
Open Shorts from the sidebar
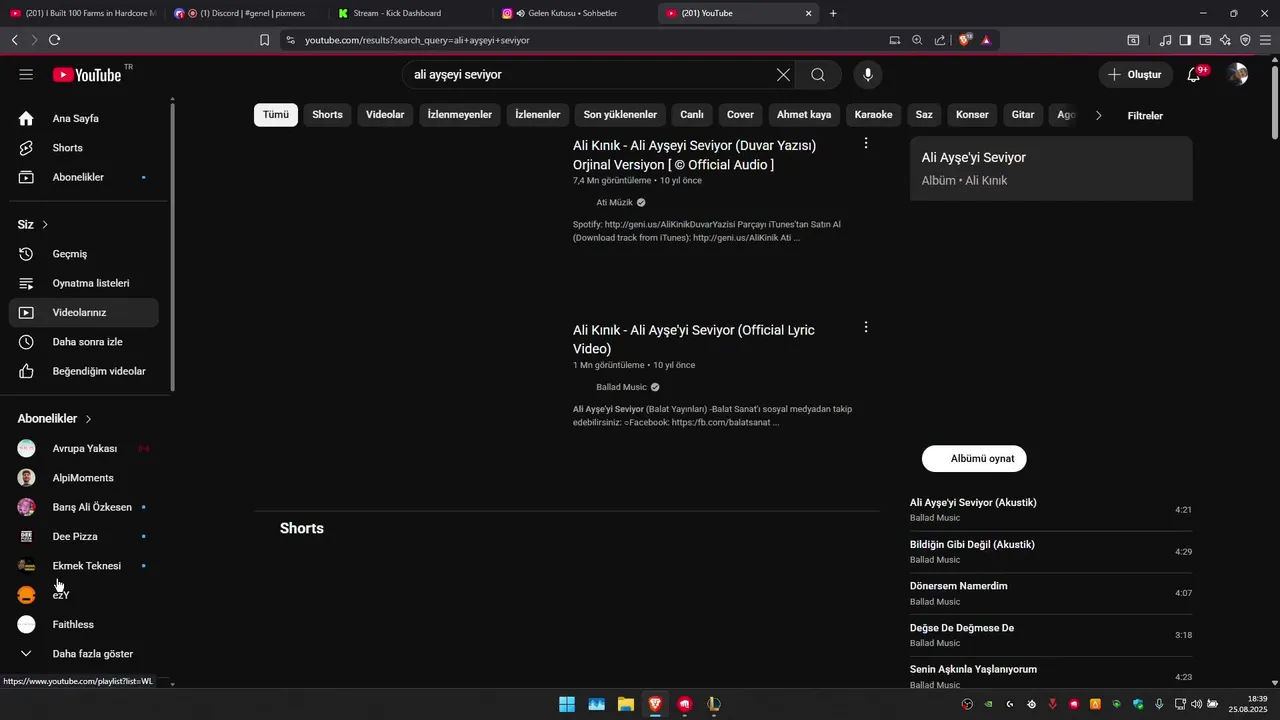pos(83,148)
